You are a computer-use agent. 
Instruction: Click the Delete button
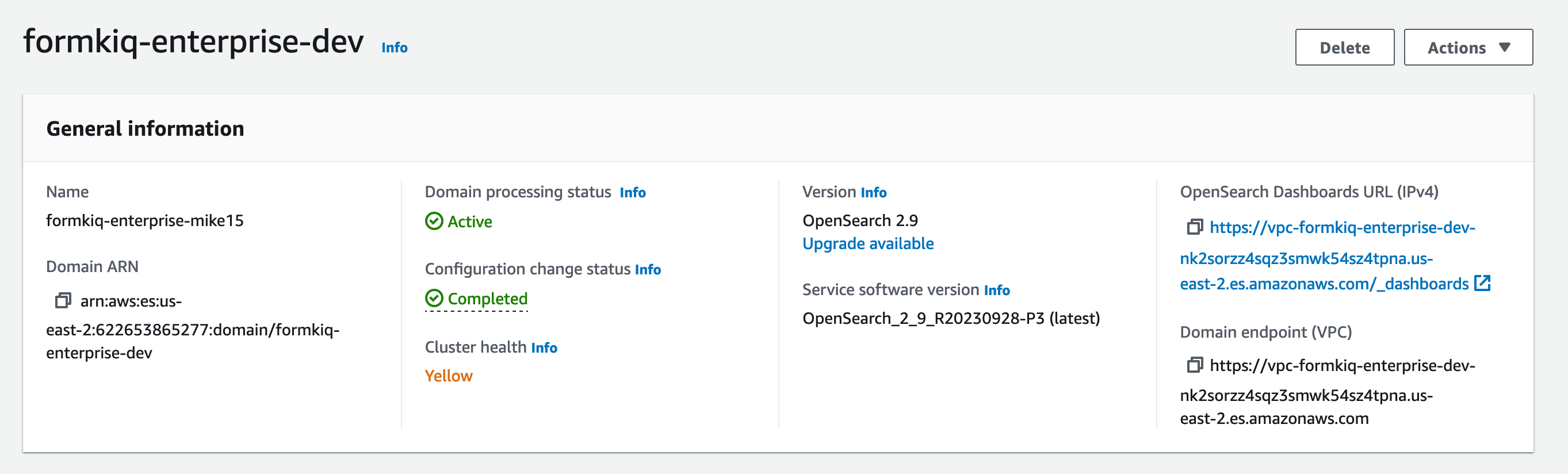pos(1345,48)
